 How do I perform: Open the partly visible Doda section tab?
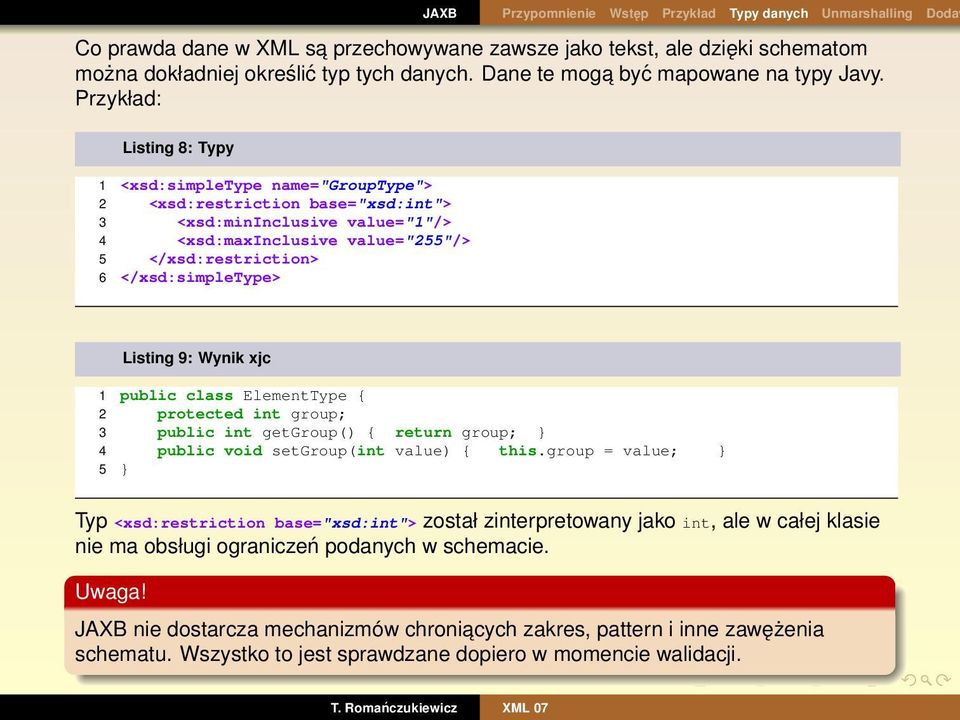pyautogui.click(x=943, y=13)
